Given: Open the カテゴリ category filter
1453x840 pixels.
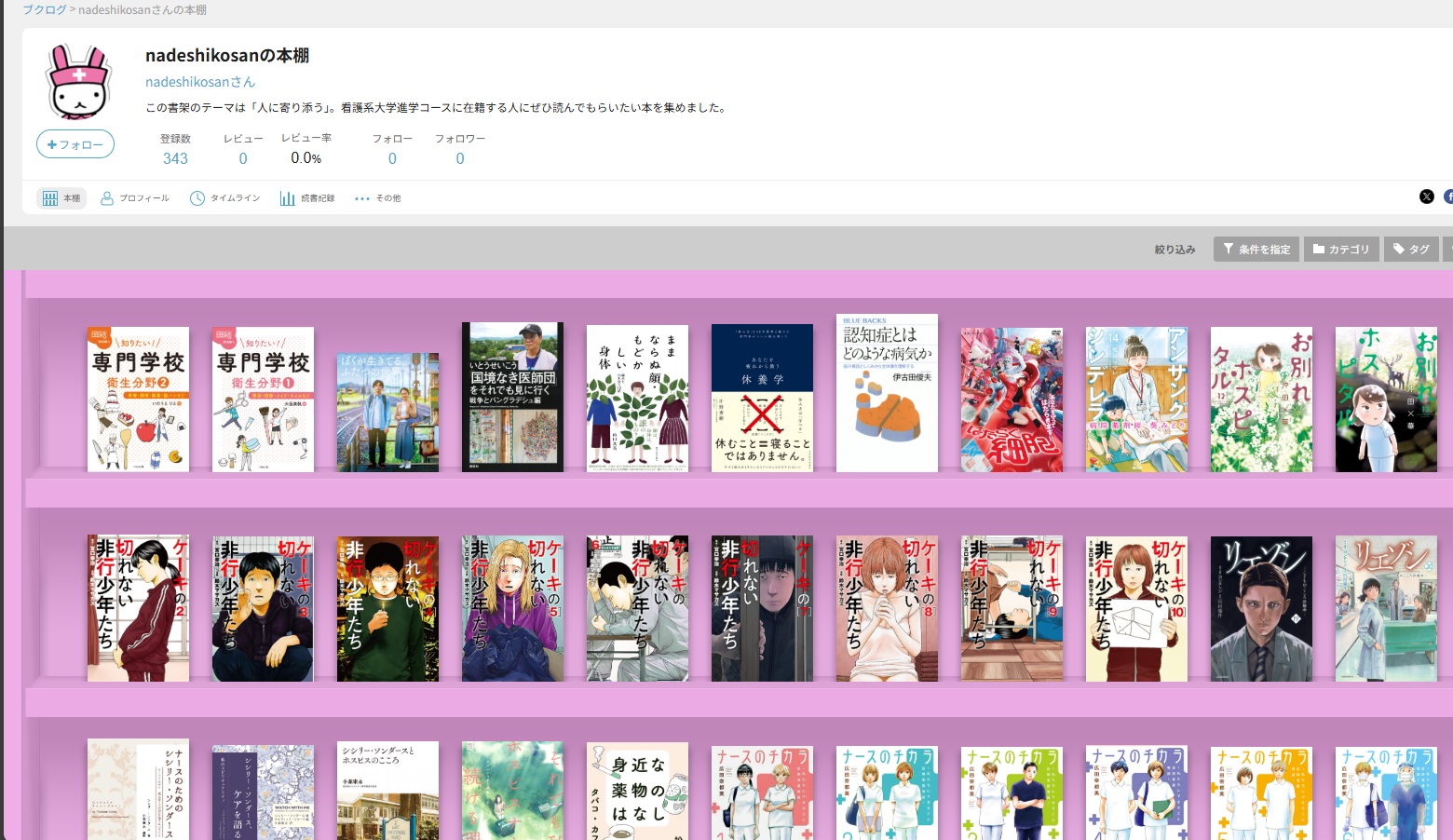Looking at the screenshot, I should point(1340,250).
